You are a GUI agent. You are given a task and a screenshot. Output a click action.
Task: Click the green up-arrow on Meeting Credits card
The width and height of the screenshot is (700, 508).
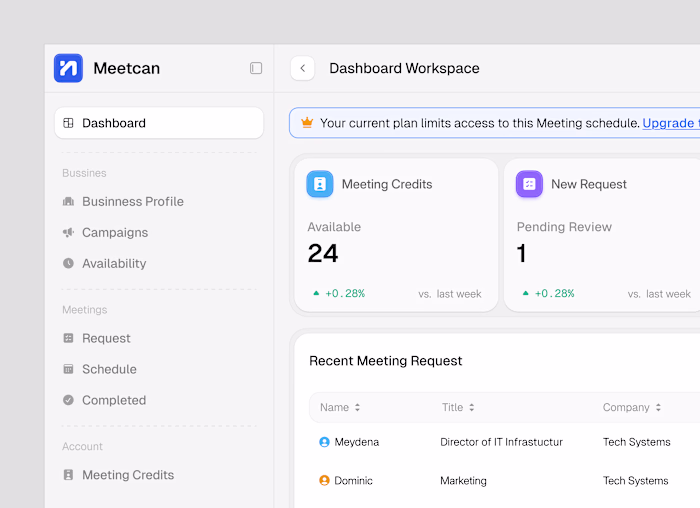click(x=316, y=293)
